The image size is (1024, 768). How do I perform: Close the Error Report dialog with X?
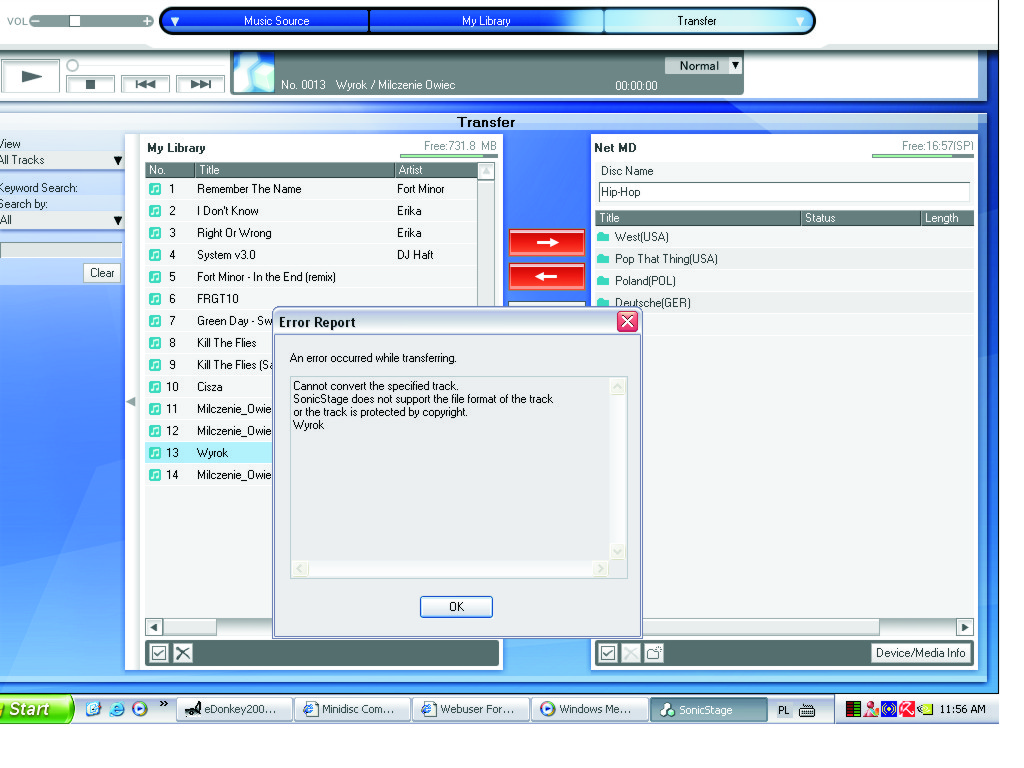[x=627, y=321]
